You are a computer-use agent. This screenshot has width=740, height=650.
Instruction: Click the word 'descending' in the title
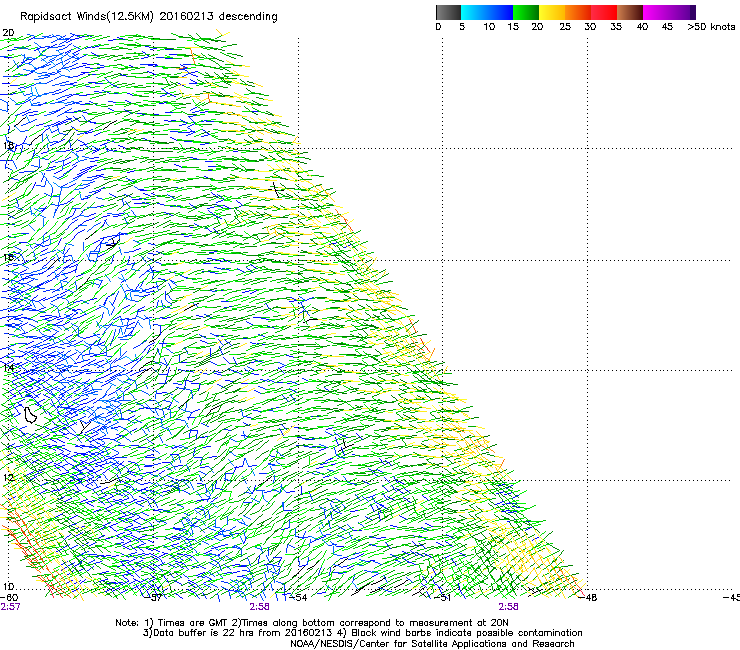click(248, 17)
